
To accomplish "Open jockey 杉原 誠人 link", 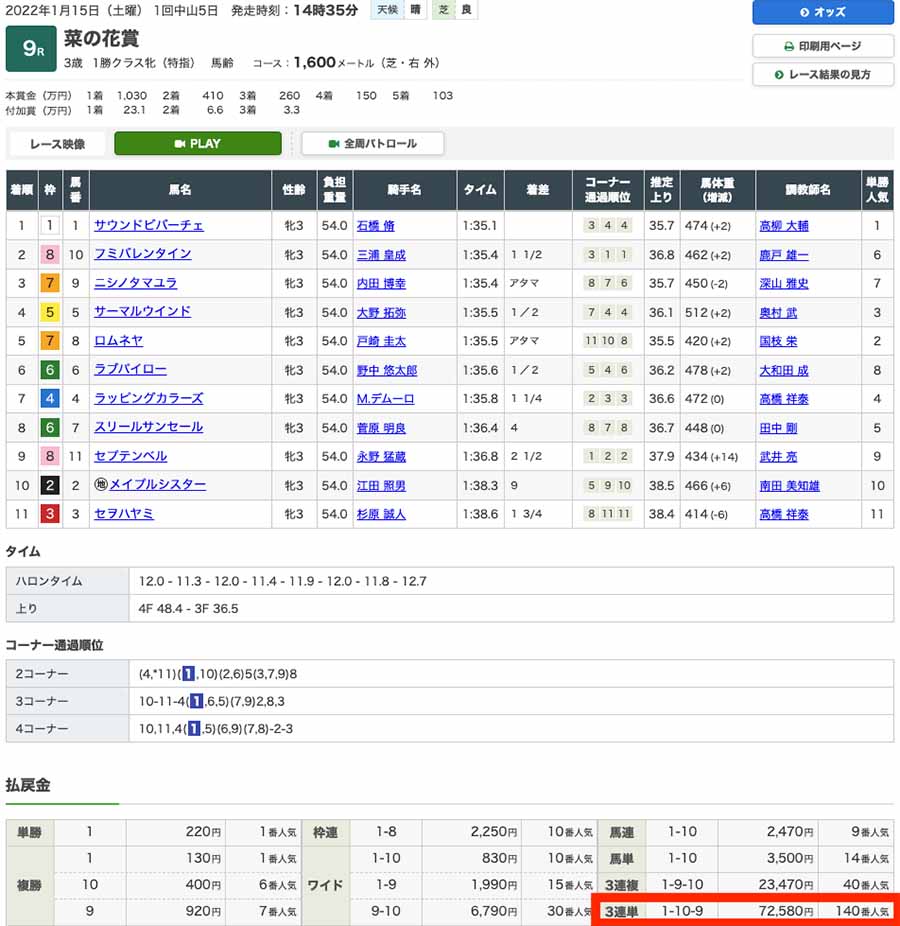I will click(x=381, y=514).
